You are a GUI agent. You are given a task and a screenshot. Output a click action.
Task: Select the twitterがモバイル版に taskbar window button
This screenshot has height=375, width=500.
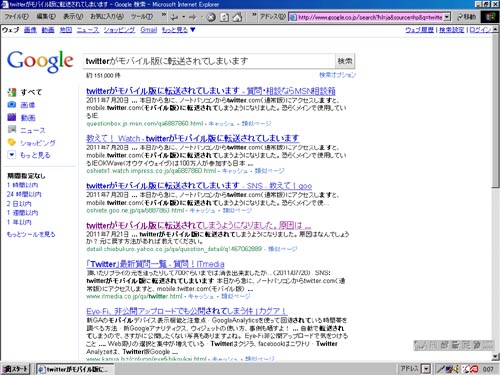pyautogui.click(x=75, y=369)
